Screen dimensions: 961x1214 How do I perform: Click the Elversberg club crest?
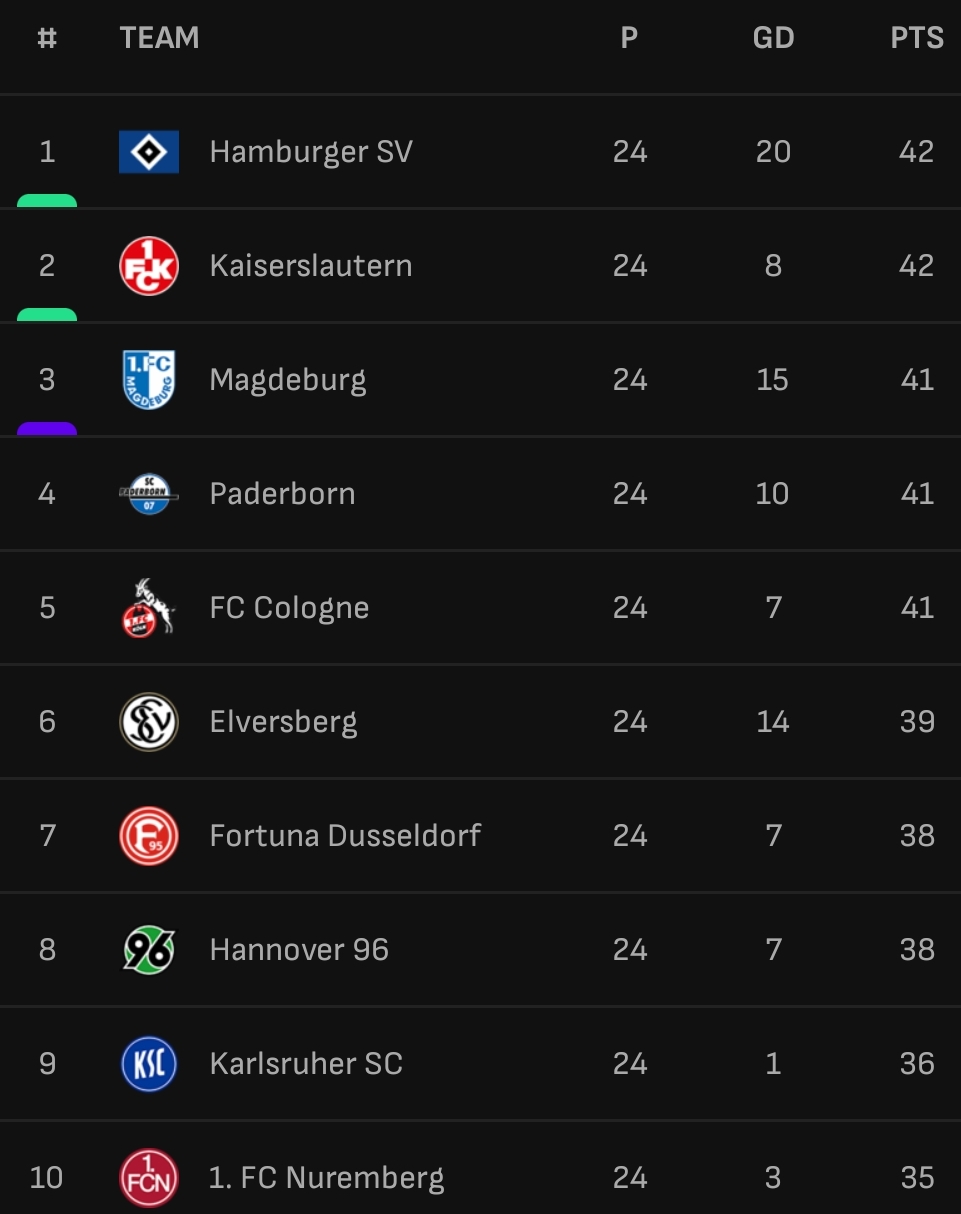click(149, 722)
